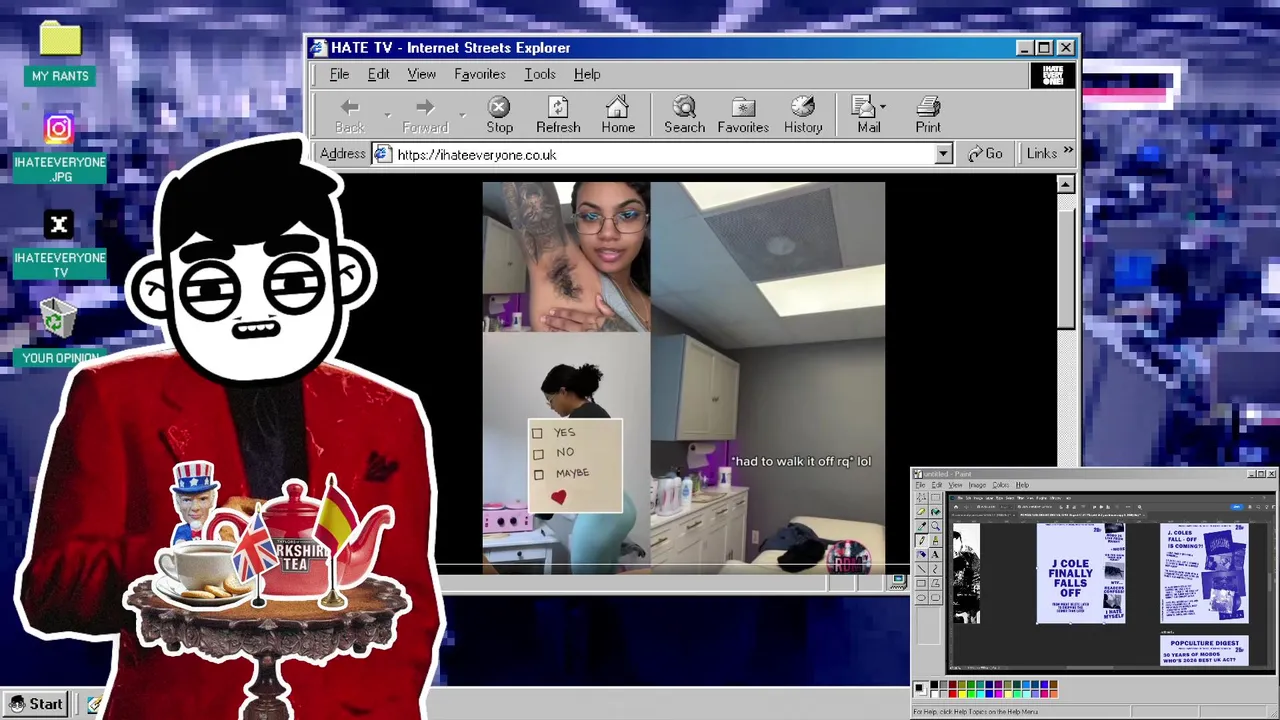Select the Ellipse tool in Paint
The height and width of the screenshot is (720, 1280).
(x=921, y=597)
